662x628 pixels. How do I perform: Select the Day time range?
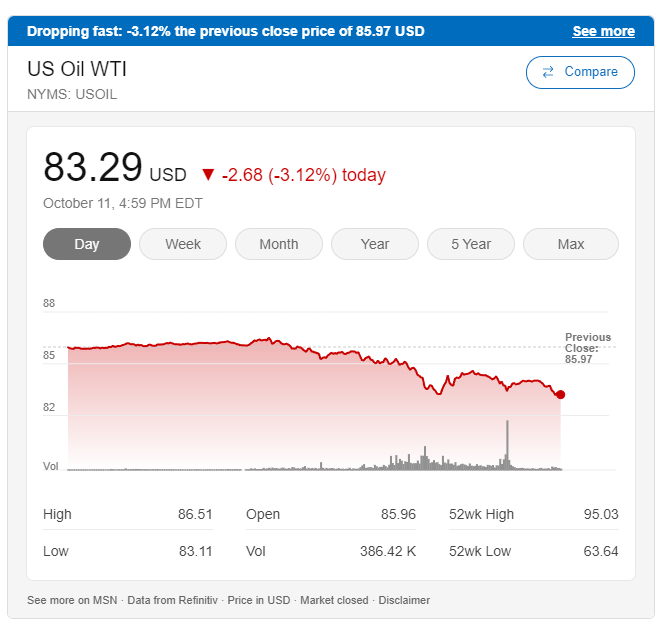pyautogui.click(x=87, y=244)
